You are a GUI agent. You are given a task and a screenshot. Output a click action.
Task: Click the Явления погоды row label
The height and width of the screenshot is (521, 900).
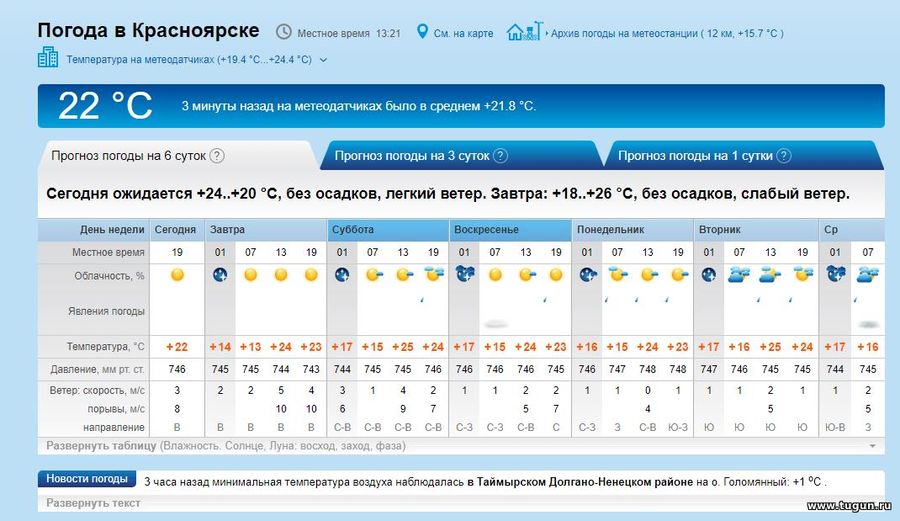(106, 311)
